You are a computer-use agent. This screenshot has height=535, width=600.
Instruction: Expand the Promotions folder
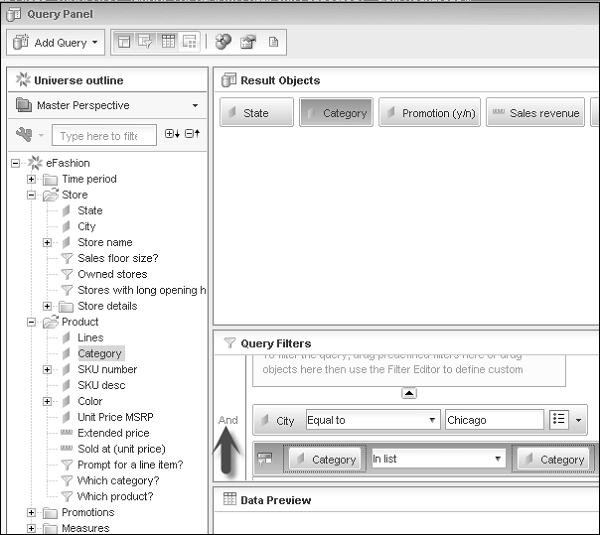(x=31, y=513)
